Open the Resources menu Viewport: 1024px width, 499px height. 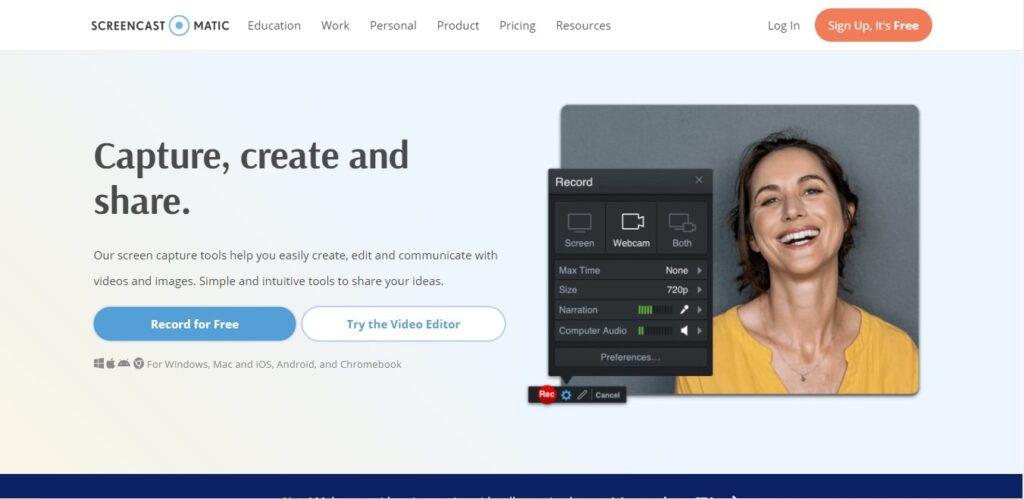[583, 25]
